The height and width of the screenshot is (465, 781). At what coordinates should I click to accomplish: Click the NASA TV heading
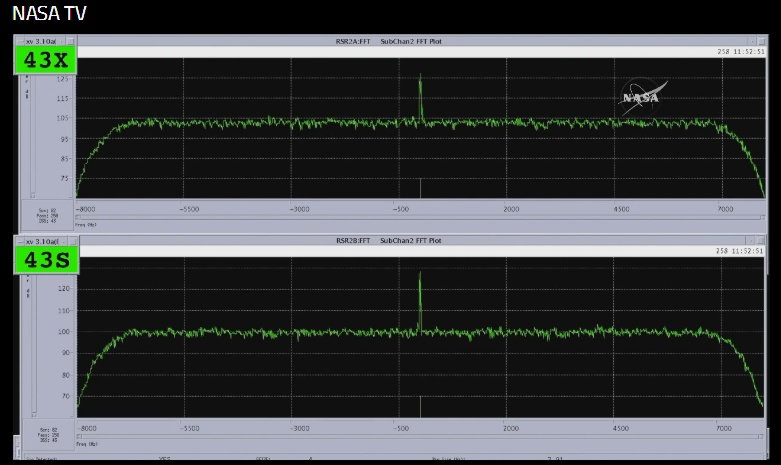49,13
